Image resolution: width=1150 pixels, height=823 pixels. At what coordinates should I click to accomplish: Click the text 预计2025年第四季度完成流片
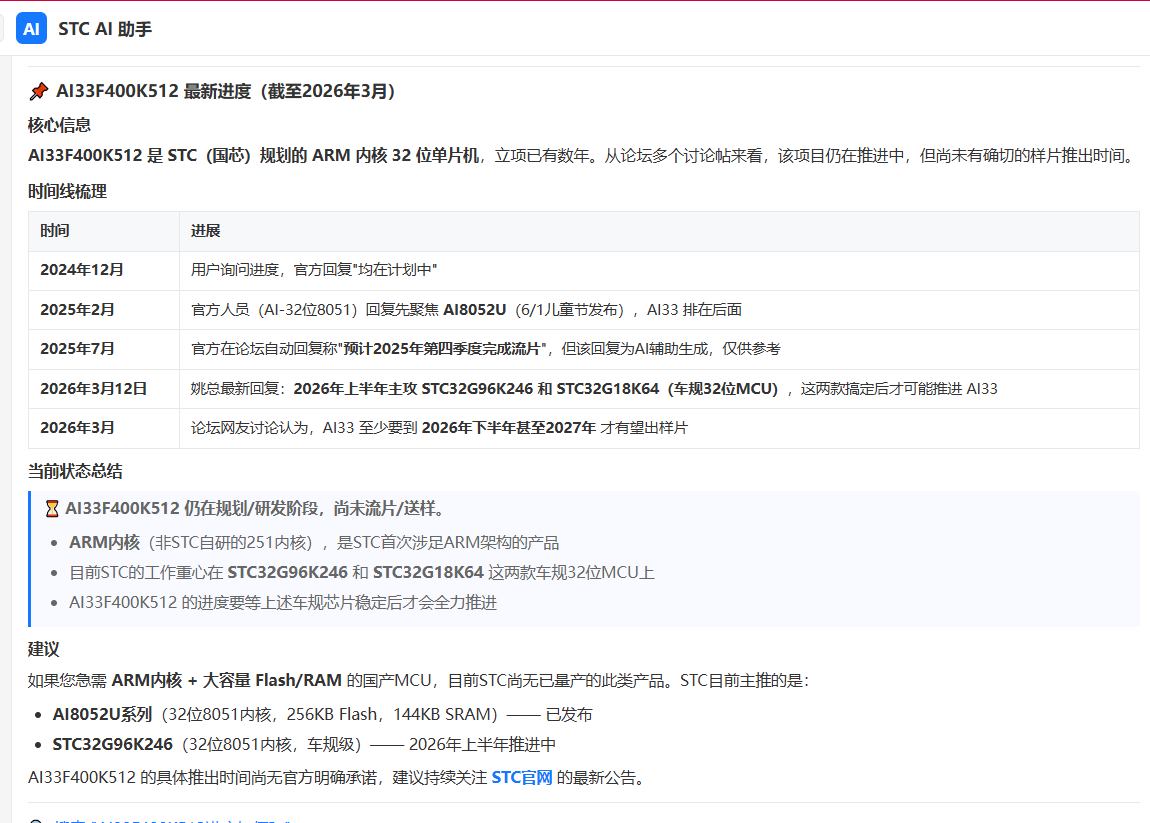(442, 349)
